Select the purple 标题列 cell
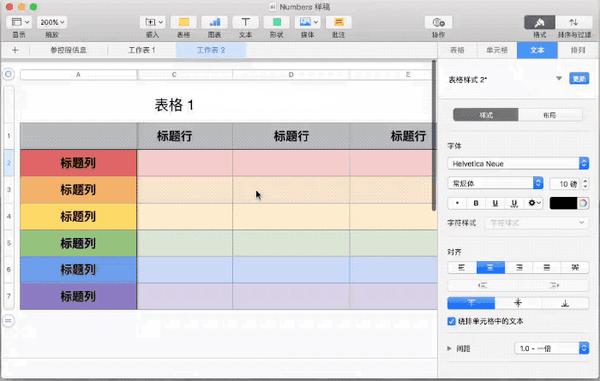This screenshot has height=381, width=600. coord(78,296)
